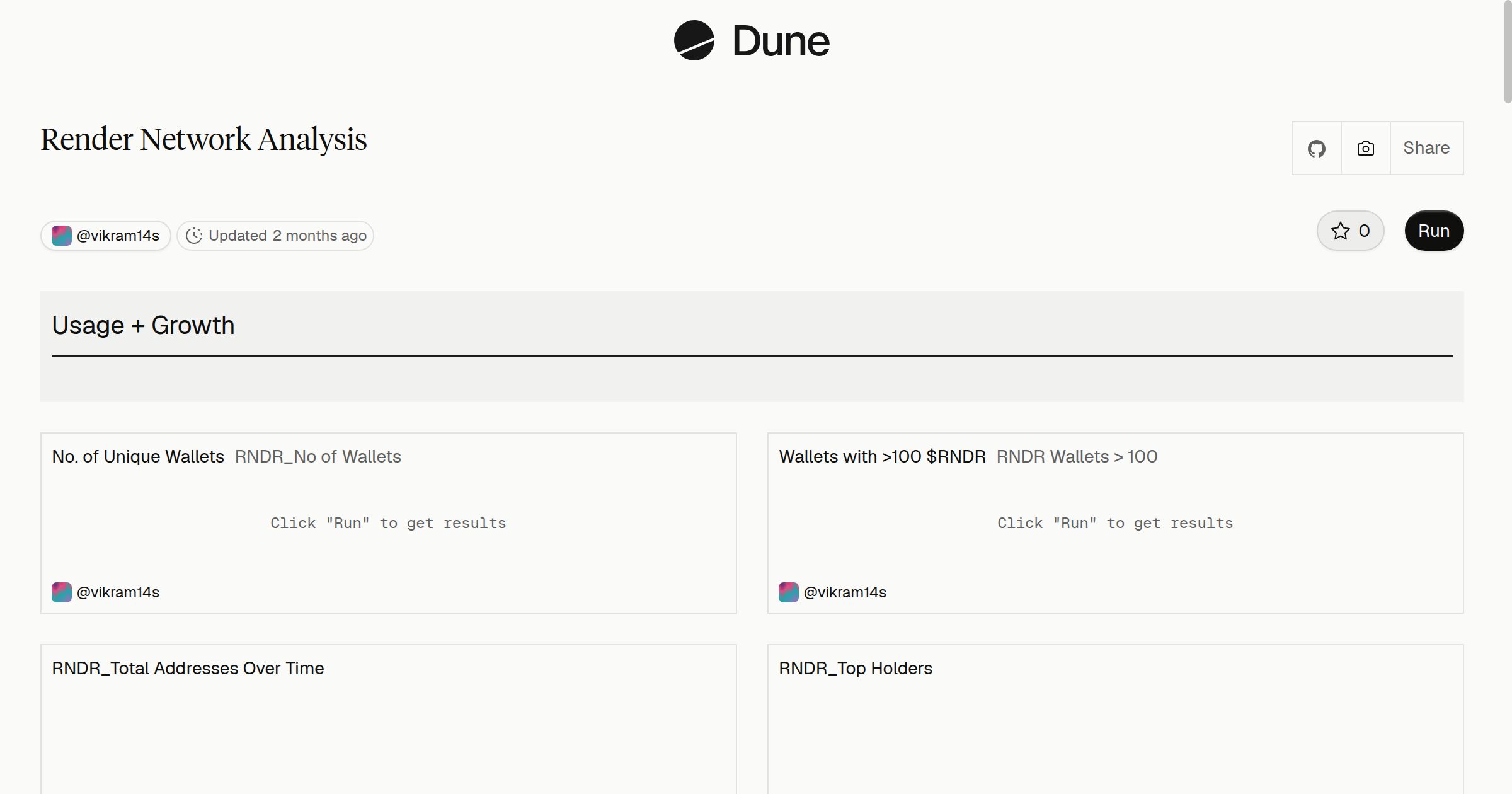Click the avatar in the Wallets with >100 $RNDR card
1512x794 pixels.
789,592
